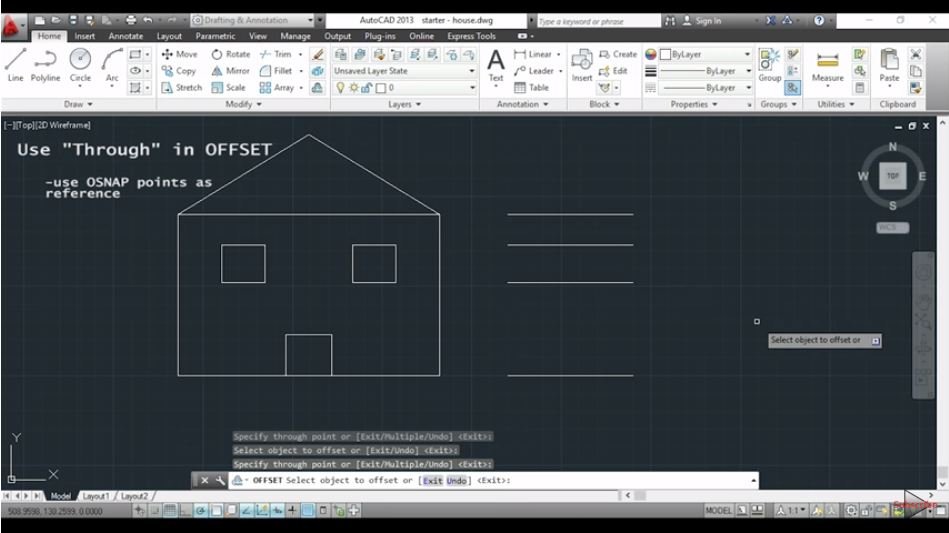Click the Erase tool icon
949x533 pixels.
click(317, 54)
